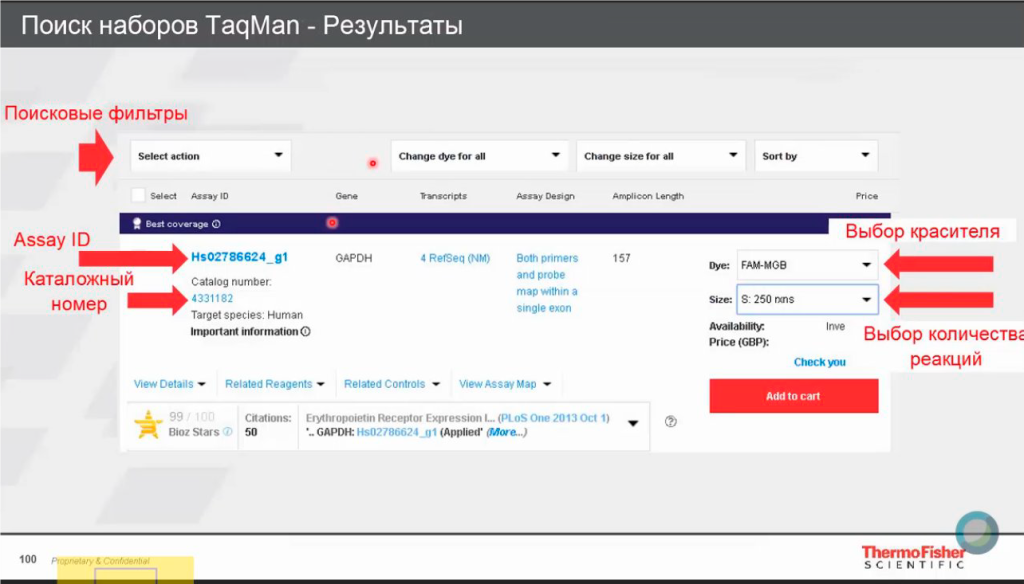Open the View Assay Map menu
The width and height of the screenshot is (1024, 584).
click(x=498, y=384)
